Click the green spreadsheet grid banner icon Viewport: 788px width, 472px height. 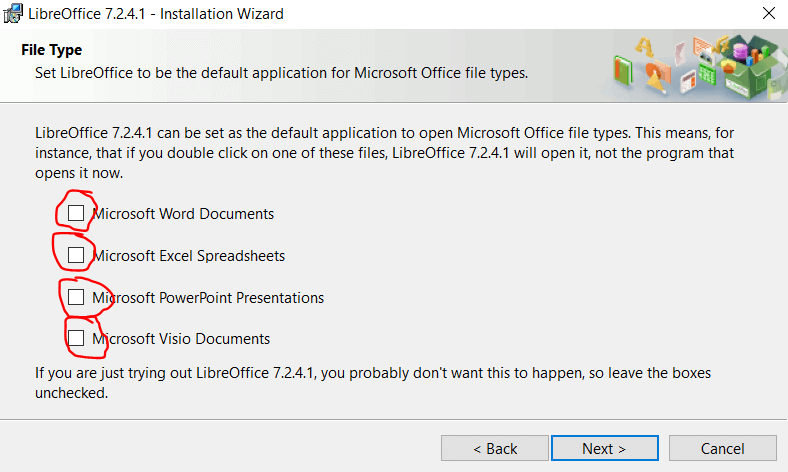[x=706, y=75]
